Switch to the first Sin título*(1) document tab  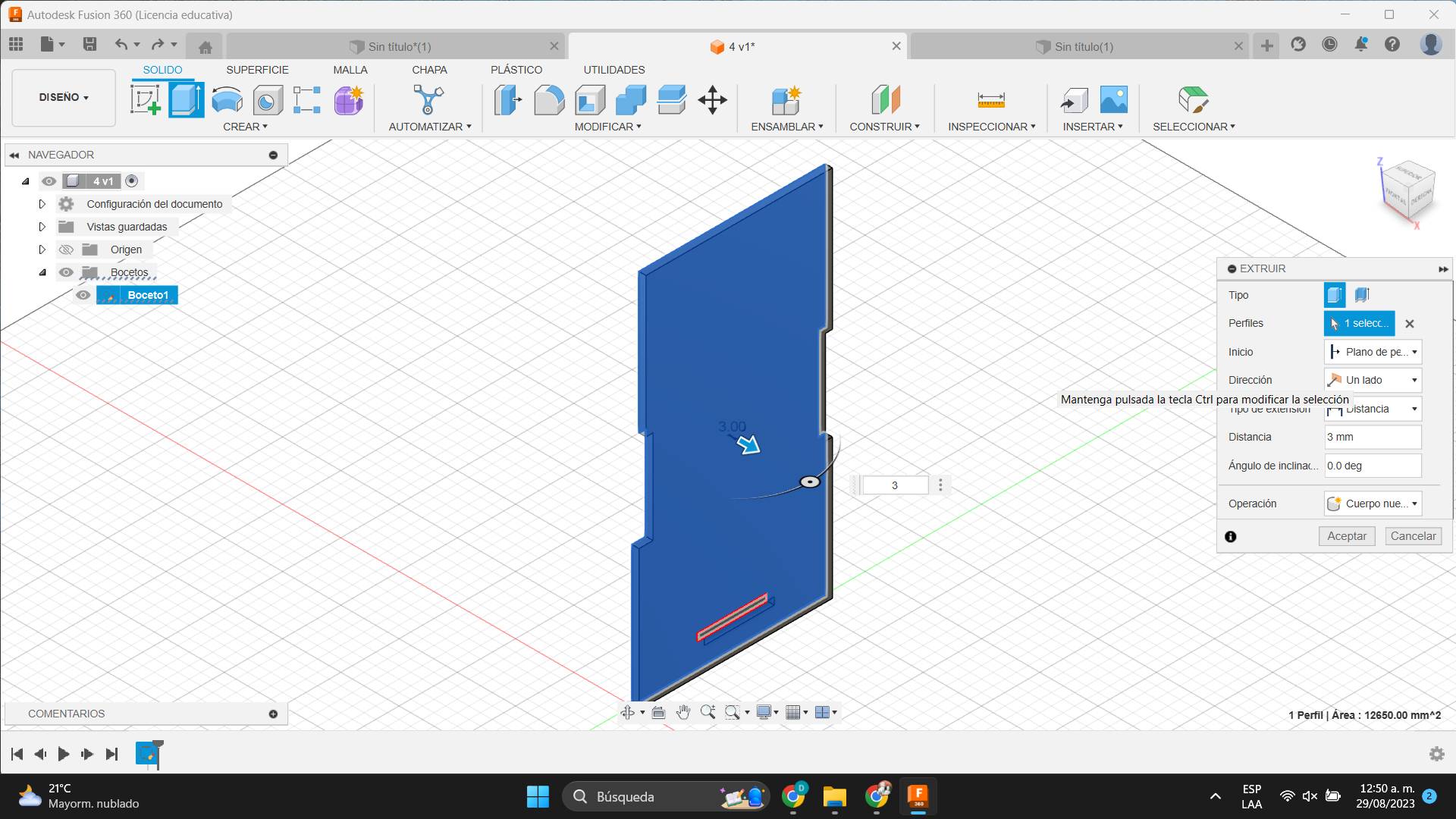[394, 47]
